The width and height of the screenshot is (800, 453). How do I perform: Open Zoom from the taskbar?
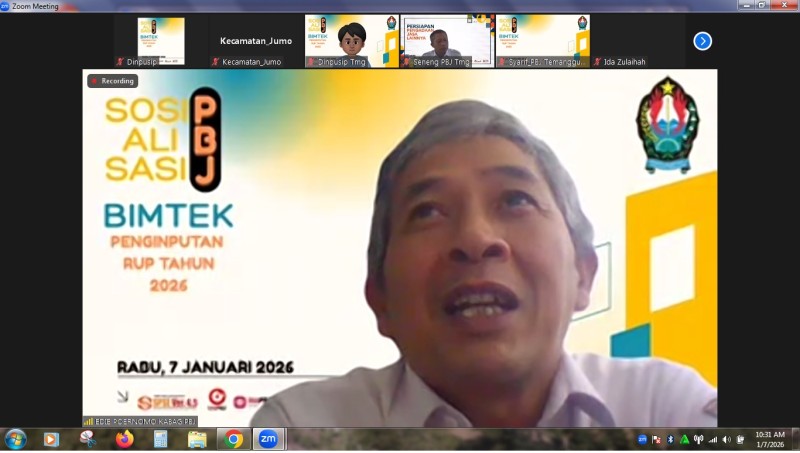click(x=268, y=439)
